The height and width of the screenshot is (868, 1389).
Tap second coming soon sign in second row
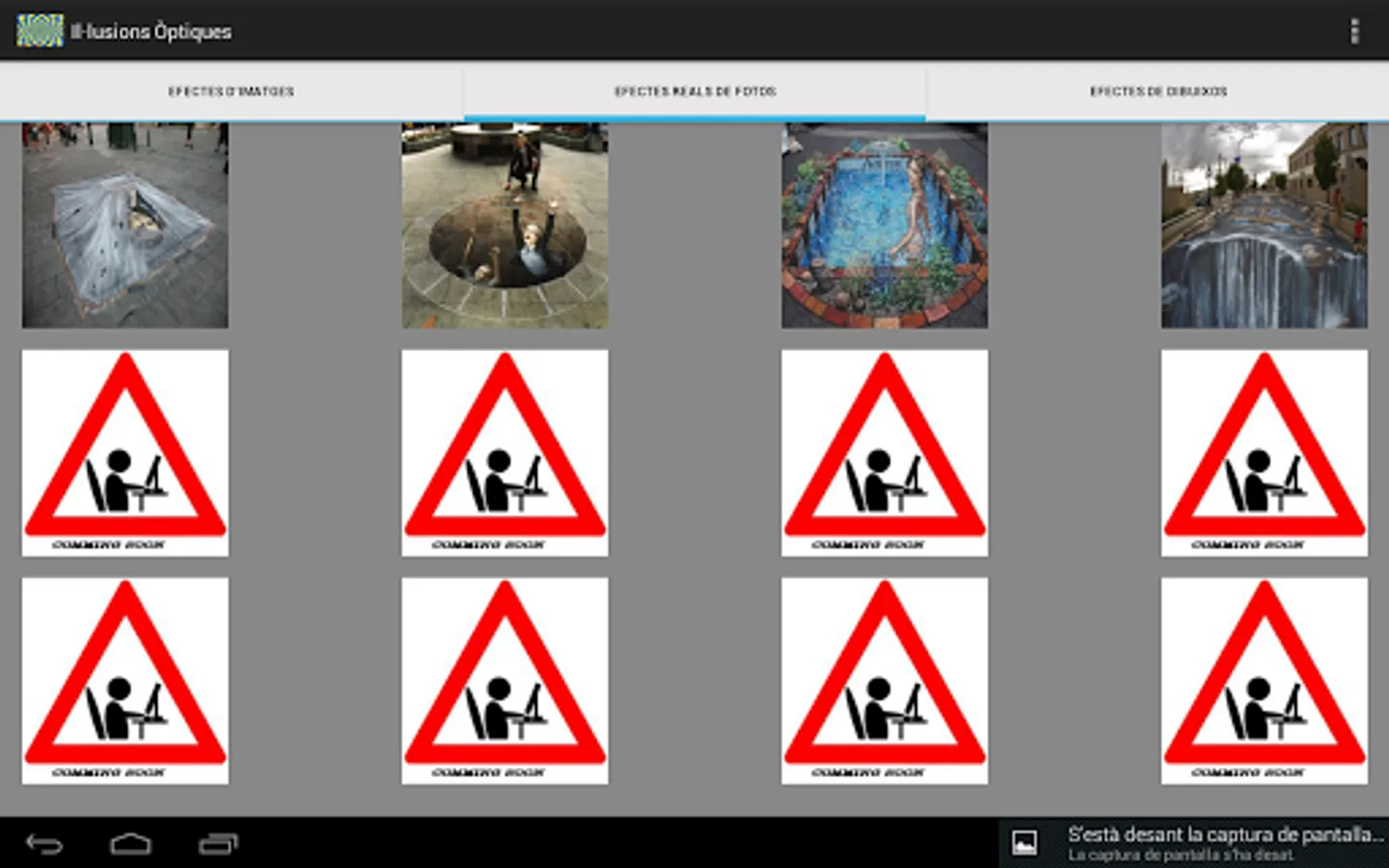[504, 453]
